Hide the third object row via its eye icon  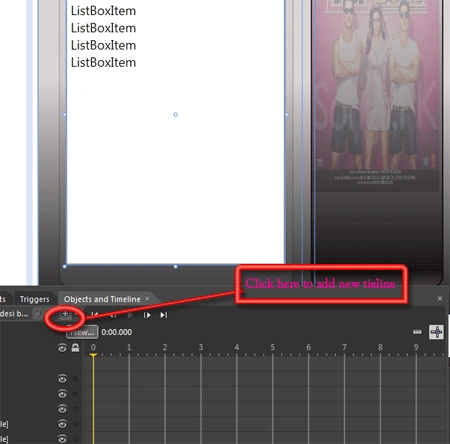(62, 409)
